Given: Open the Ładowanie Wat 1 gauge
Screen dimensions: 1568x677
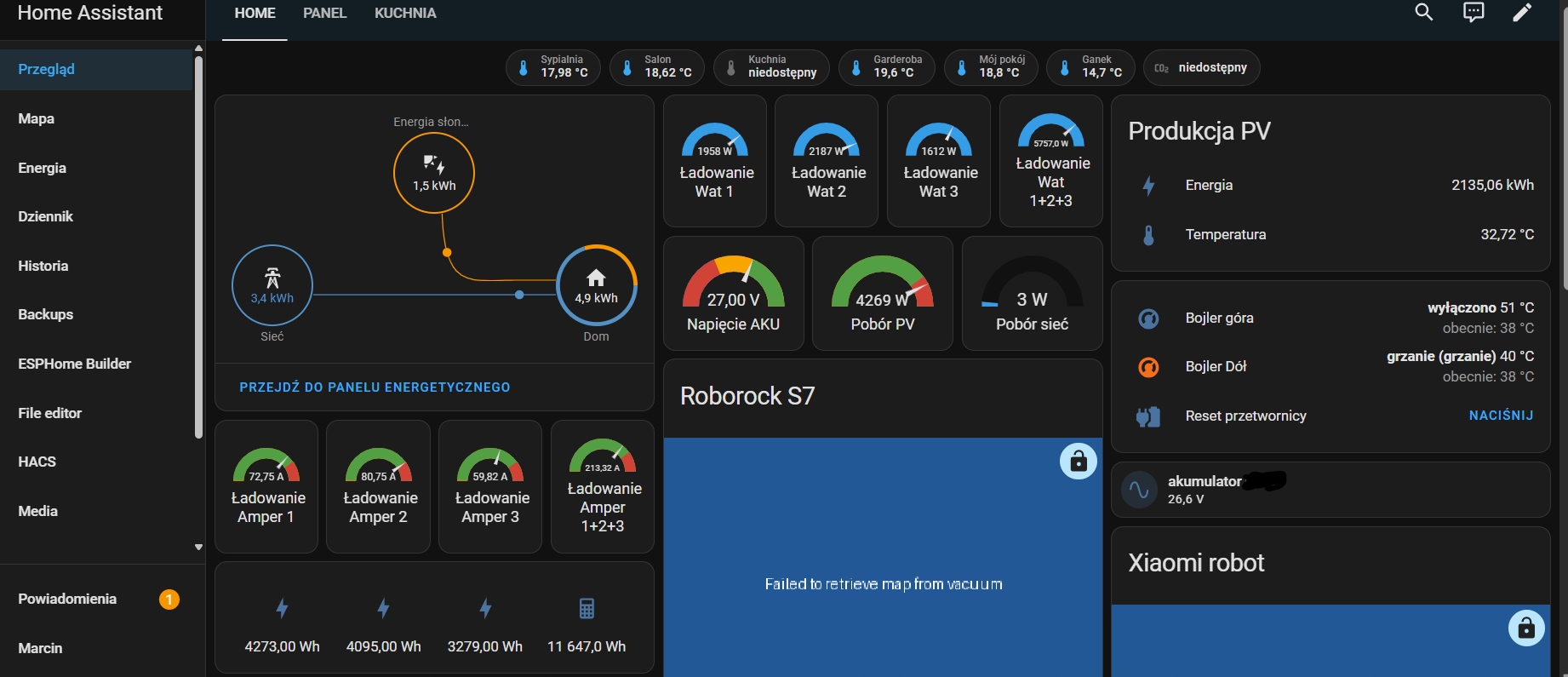Looking at the screenshot, I should pos(715,161).
